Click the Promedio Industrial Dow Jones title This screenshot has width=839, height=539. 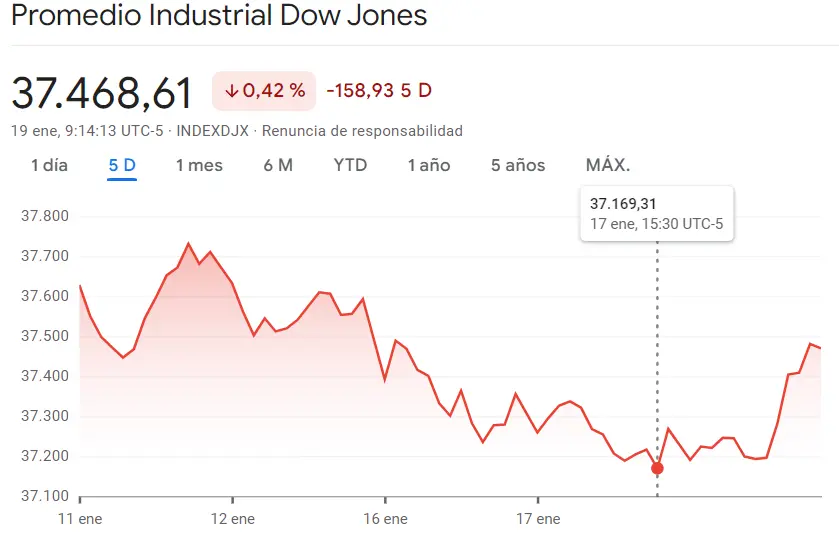pos(219,16)
